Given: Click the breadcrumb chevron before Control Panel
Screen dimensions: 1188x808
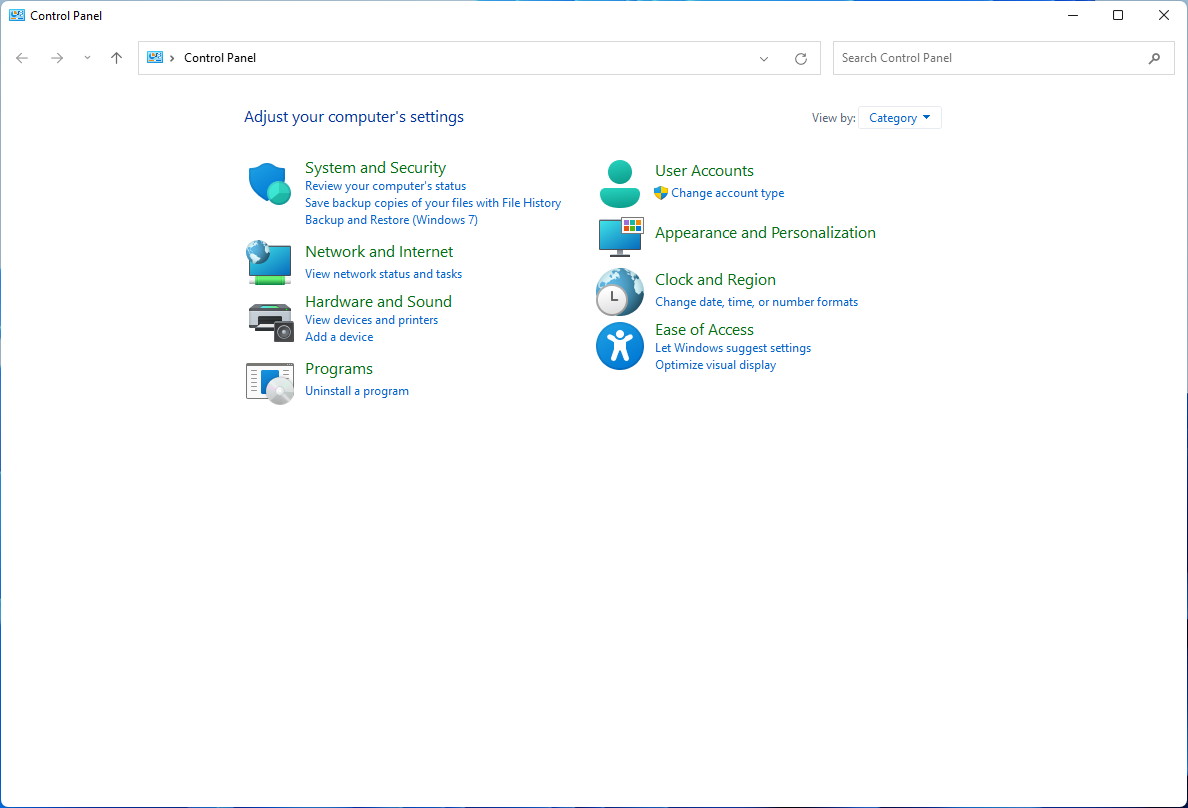Looking at the screenshot, I should point(172,58).
